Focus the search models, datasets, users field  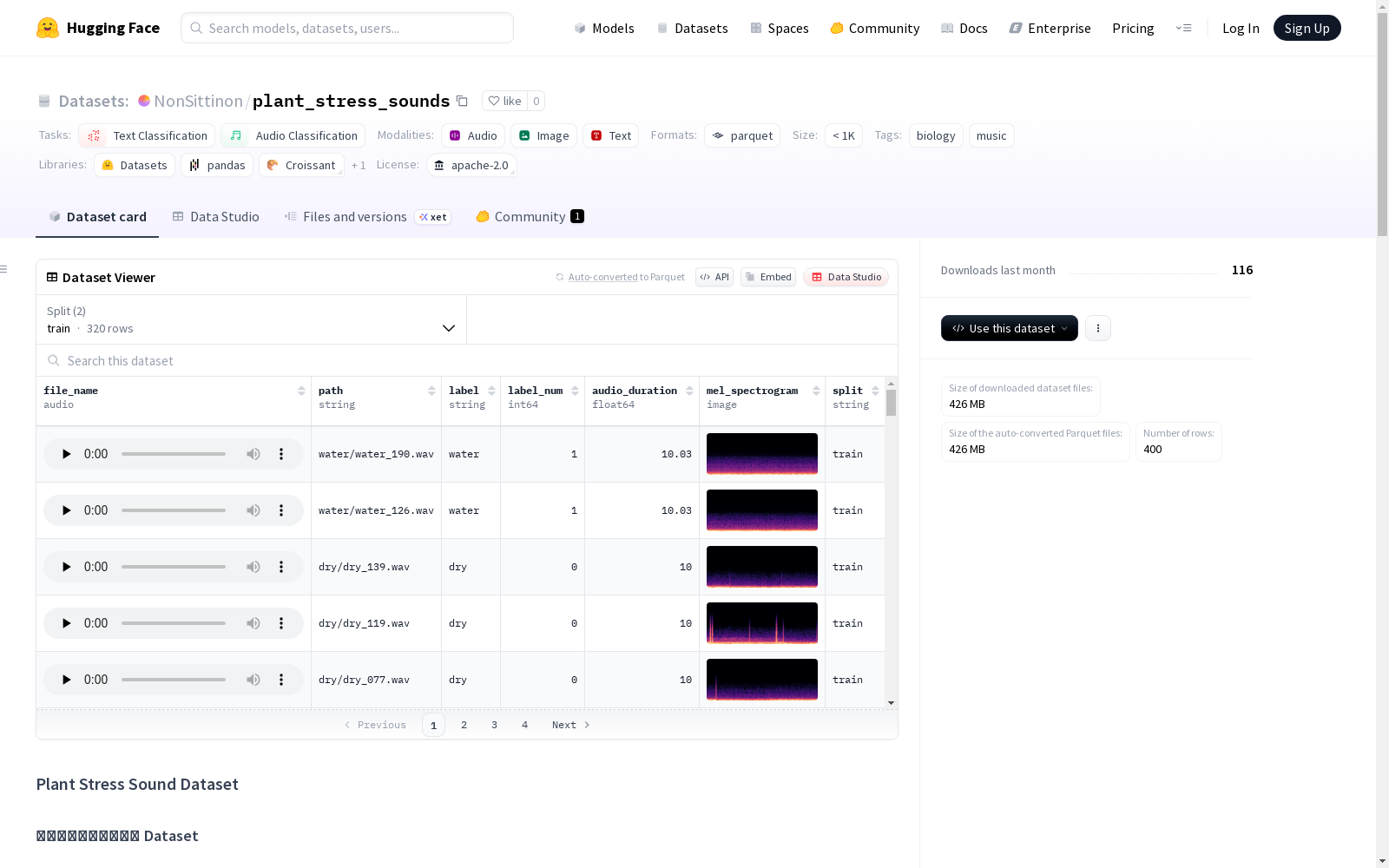coord(347,28)
